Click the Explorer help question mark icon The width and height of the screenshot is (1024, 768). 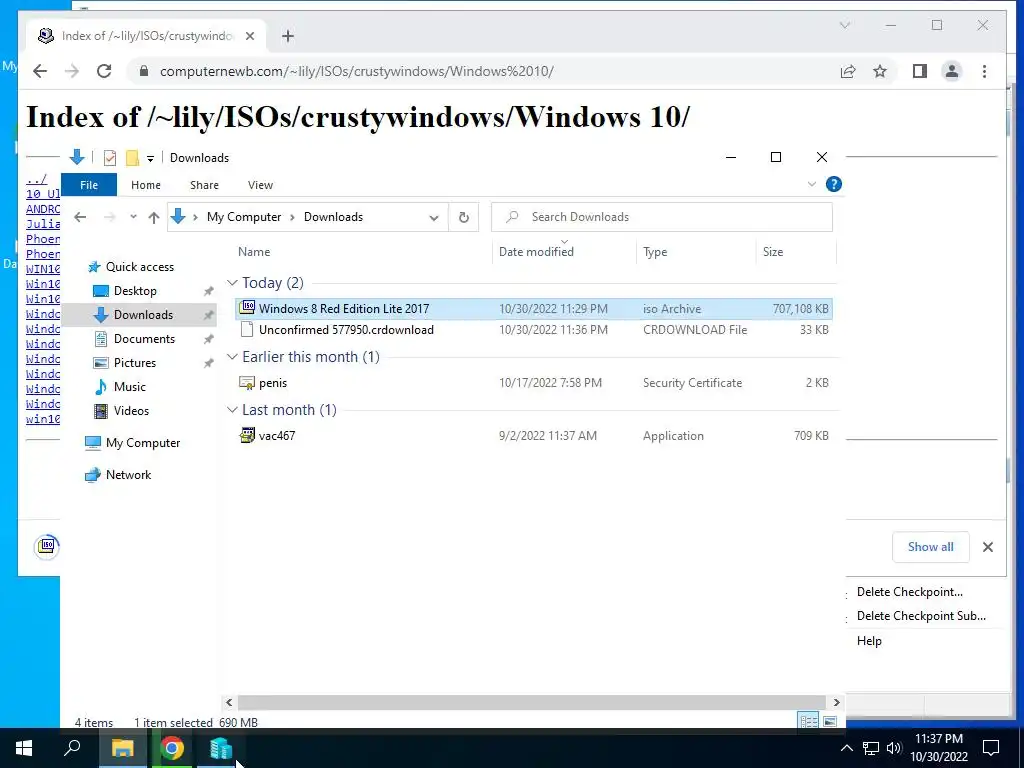pos(834,184)
